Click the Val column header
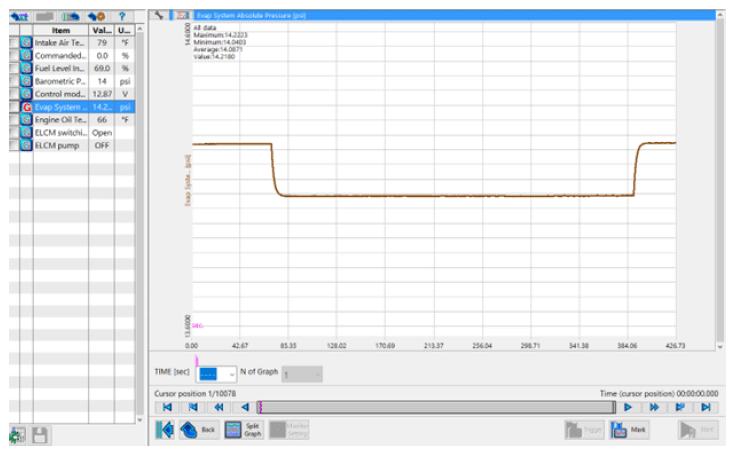This screenshot has width=735, height=455. coord(100,31)
